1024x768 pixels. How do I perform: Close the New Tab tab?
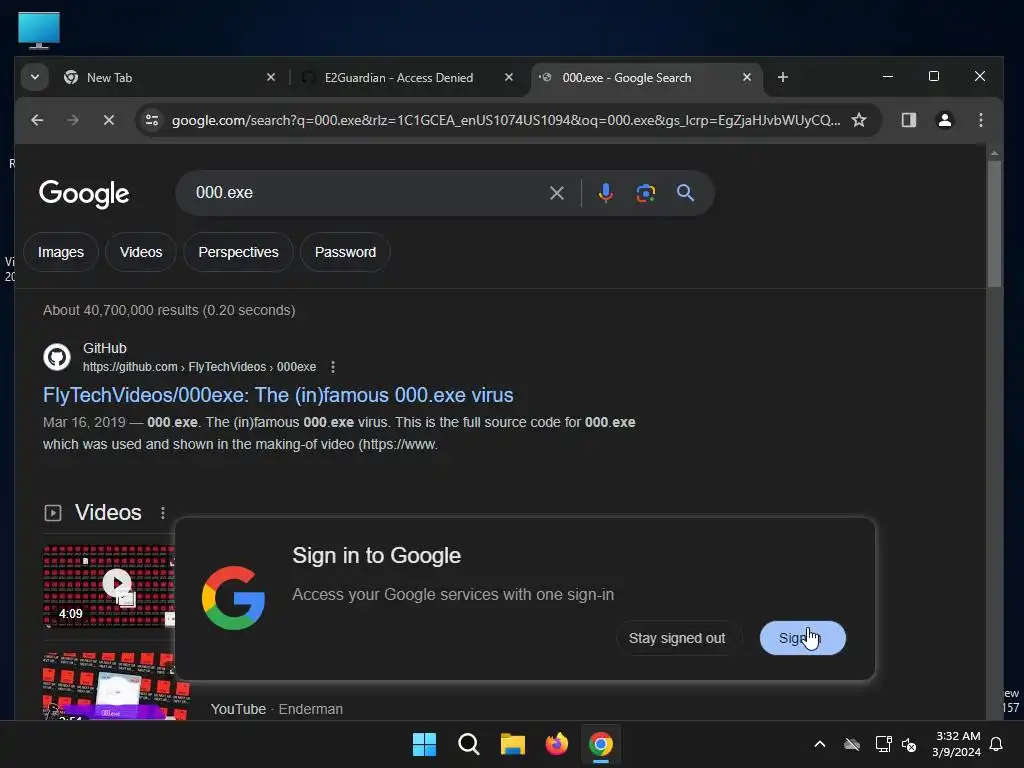271,77
